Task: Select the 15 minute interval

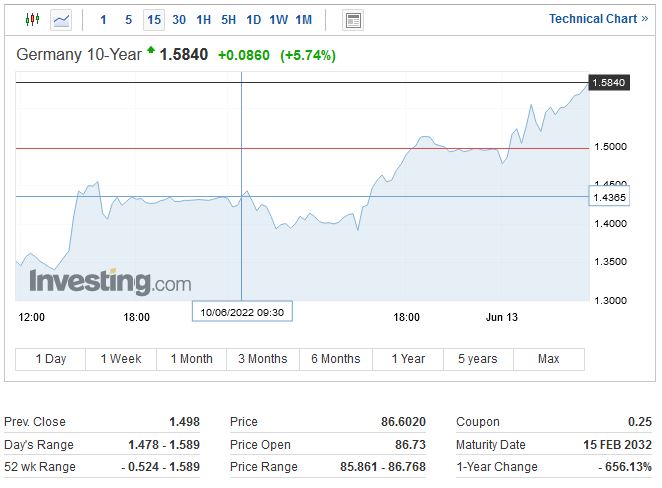Action: tap(153, 19)
